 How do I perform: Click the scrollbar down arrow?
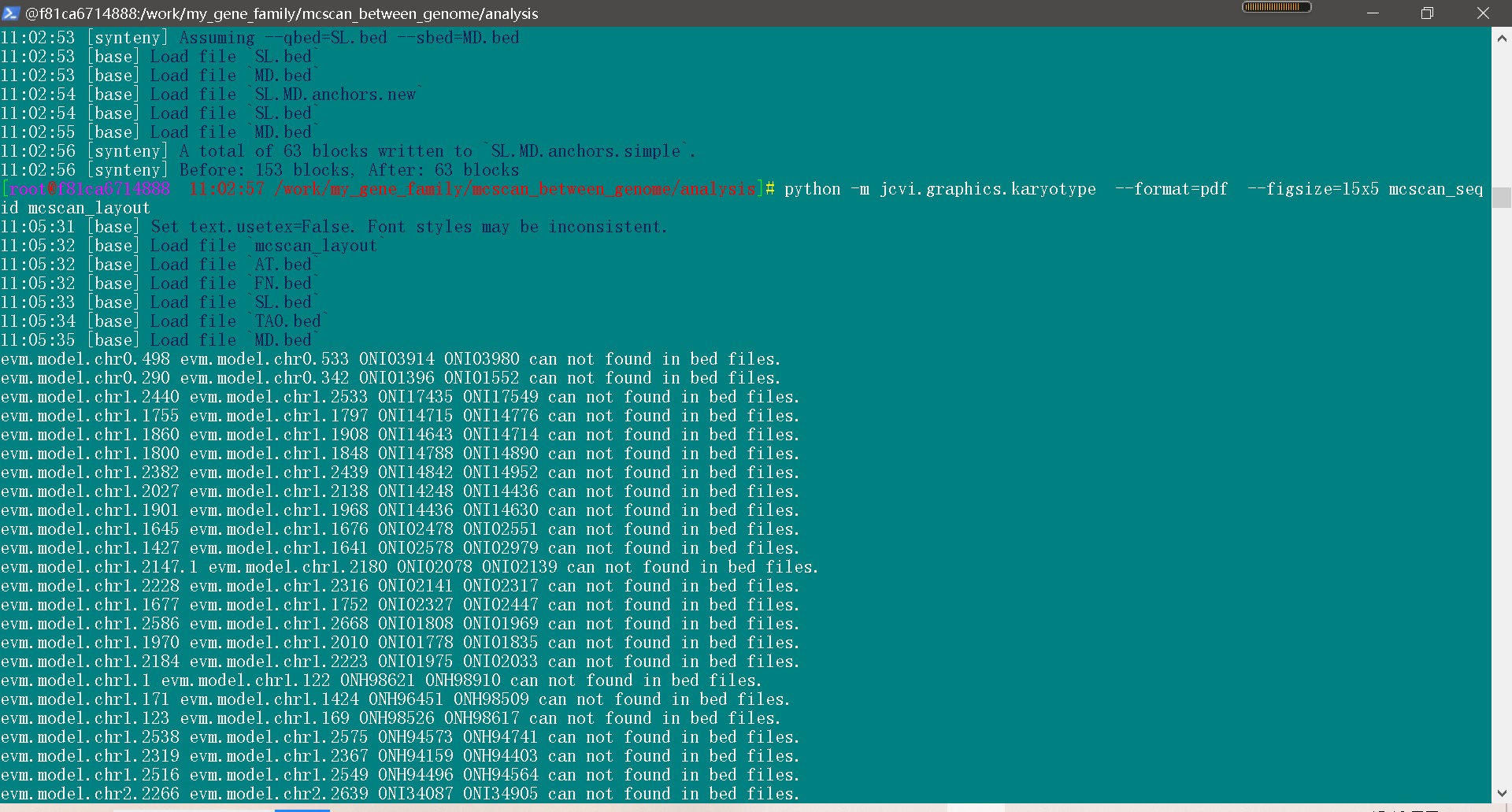1501,793
